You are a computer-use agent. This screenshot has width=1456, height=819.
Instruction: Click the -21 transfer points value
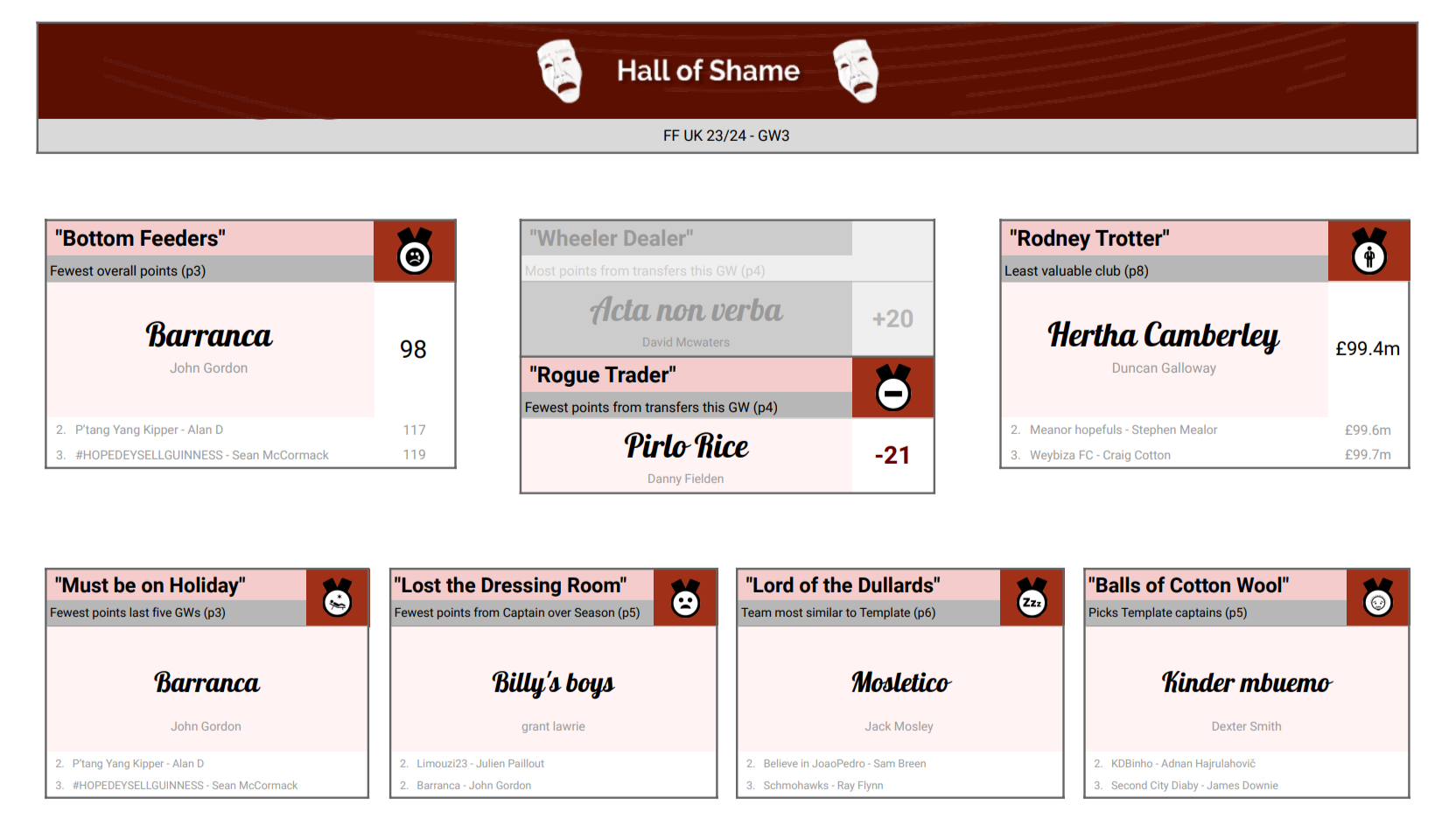tap(892, 455)
